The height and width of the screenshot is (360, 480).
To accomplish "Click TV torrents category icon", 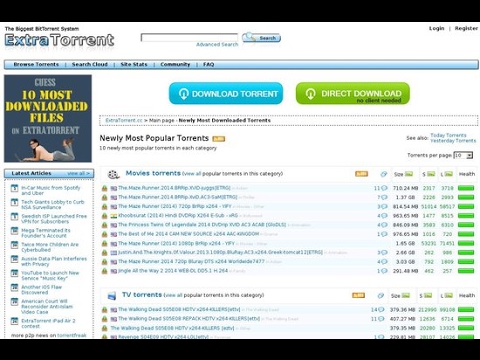I will (112, 296).
